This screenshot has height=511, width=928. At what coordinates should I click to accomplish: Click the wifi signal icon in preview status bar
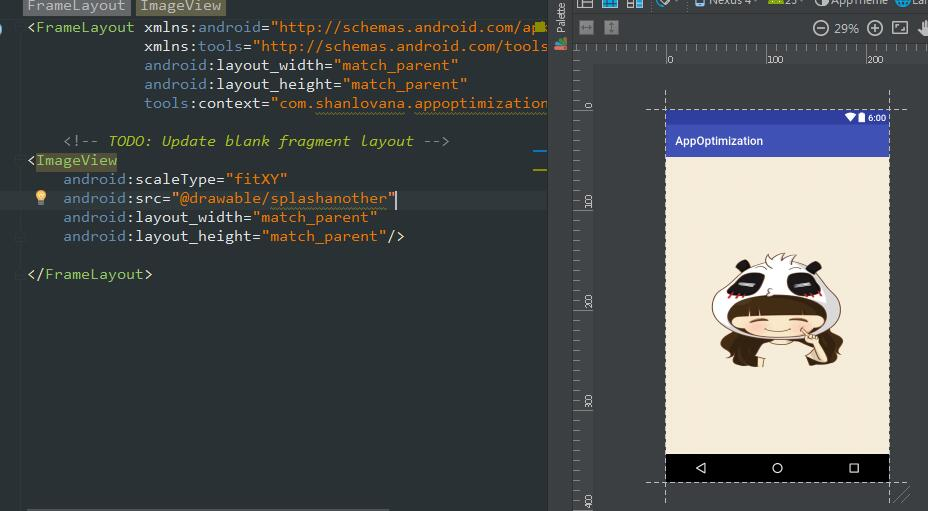pos(850,117)
